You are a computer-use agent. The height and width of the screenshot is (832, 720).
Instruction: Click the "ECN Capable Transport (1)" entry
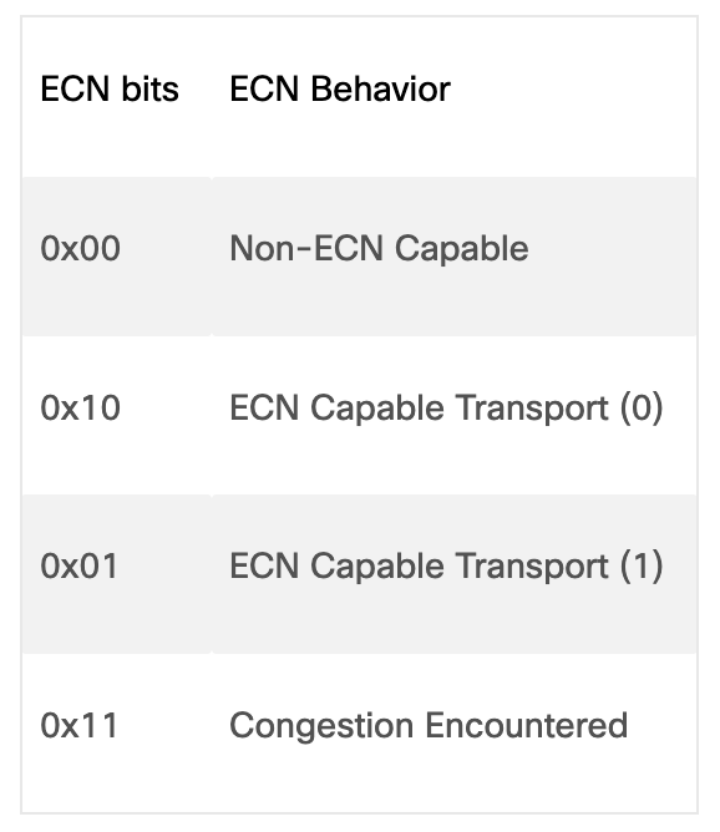(x=446, y=566)
